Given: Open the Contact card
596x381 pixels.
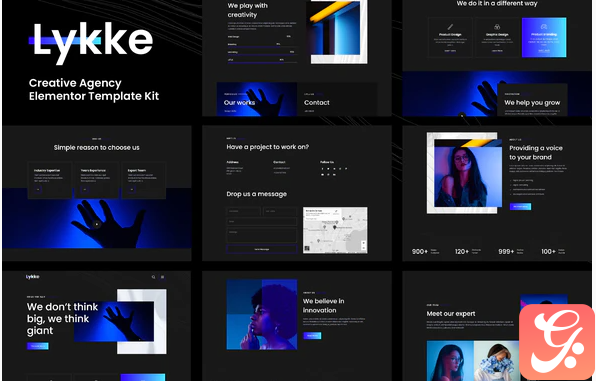Looking at the screenshot, I should (x=337, y=99).
